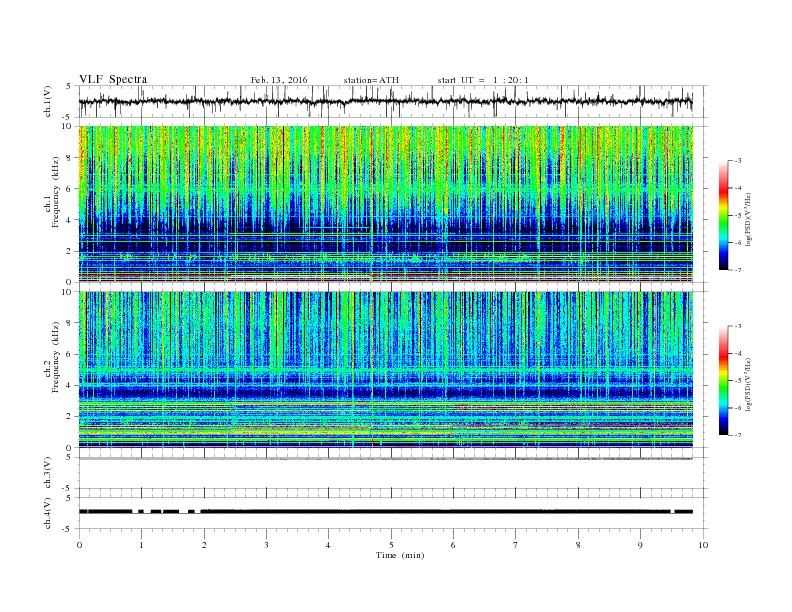Click the "2" label on the Time axis
This screenshot has height=612, width=792.
(204, 545)
